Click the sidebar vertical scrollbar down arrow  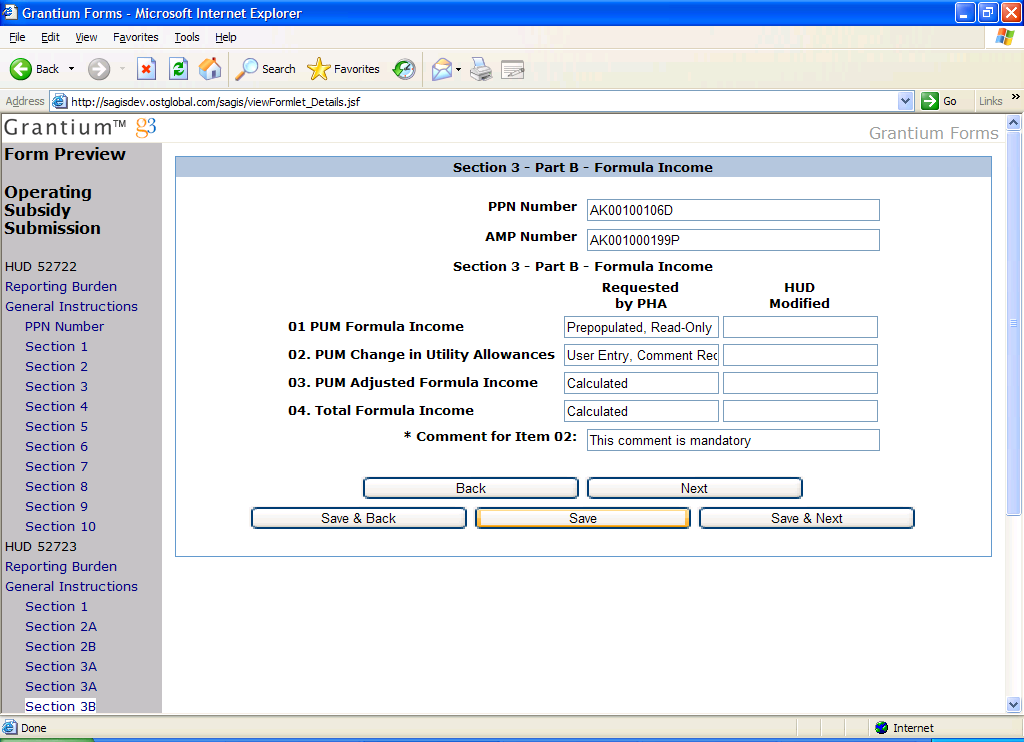[1014, 704]
